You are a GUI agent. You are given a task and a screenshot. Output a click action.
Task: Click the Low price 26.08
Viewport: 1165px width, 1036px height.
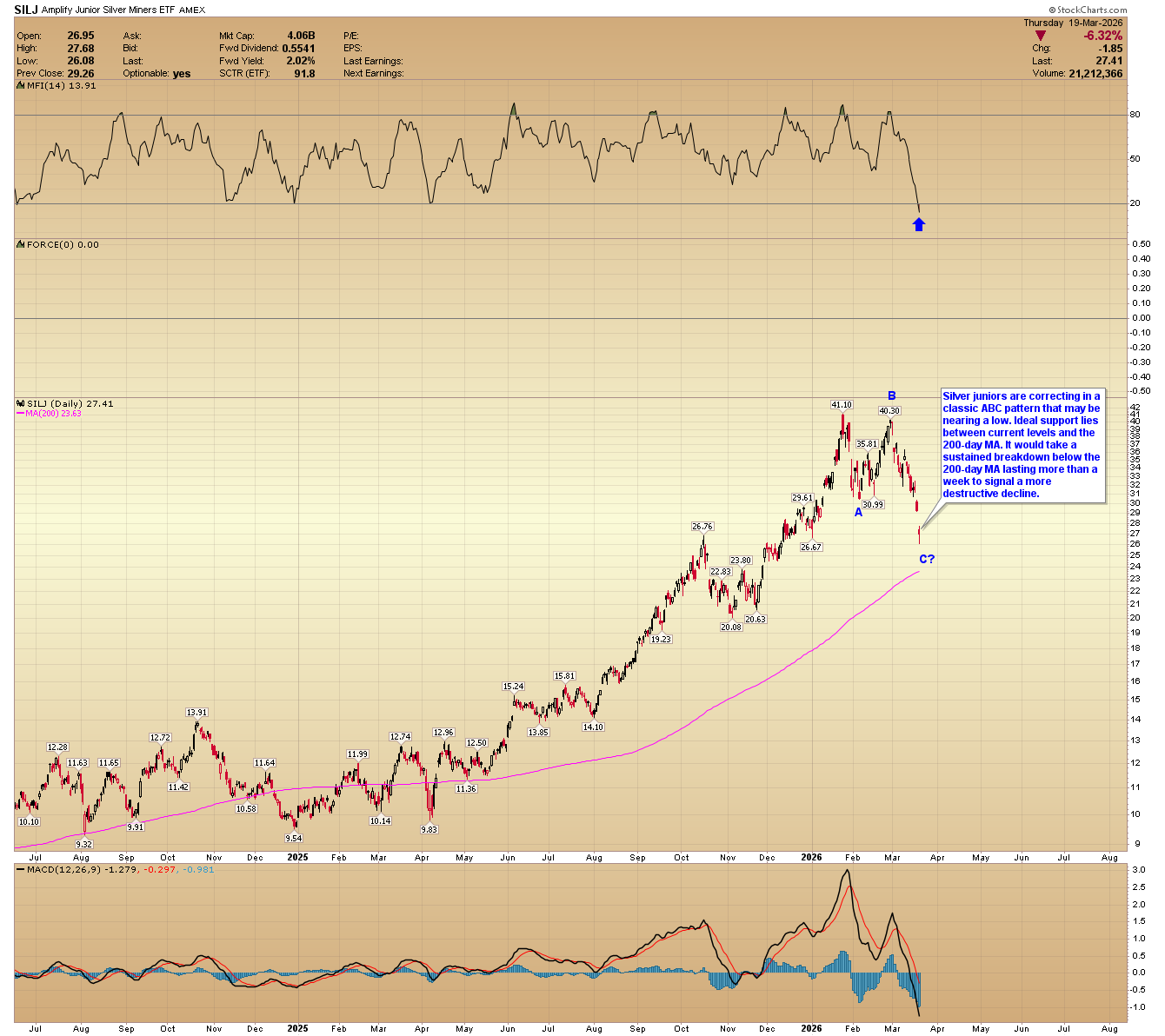point(81,61)
